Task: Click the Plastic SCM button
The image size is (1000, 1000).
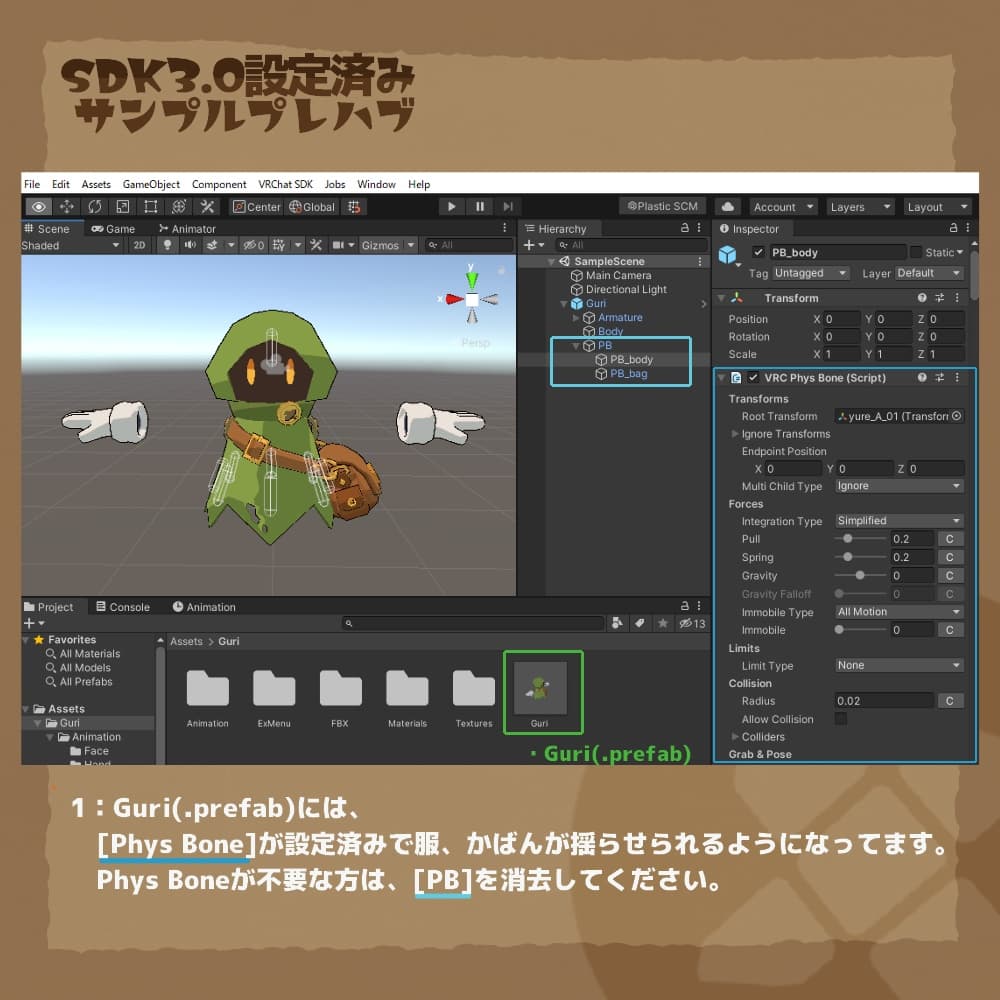Action: (662, 205)
